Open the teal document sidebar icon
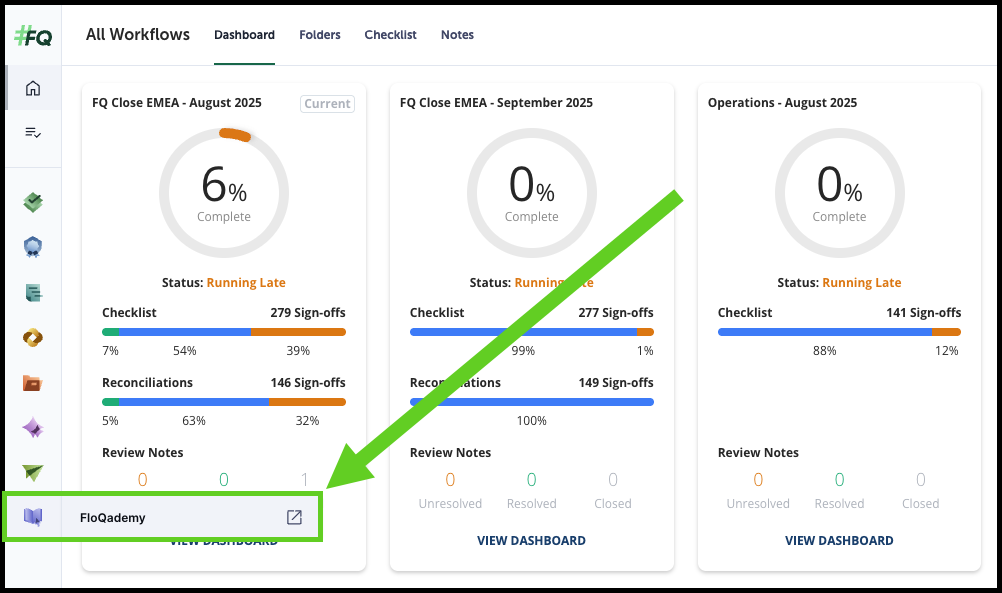Image resolution: width=1002 pixels, height=593 pixels. 33,293
